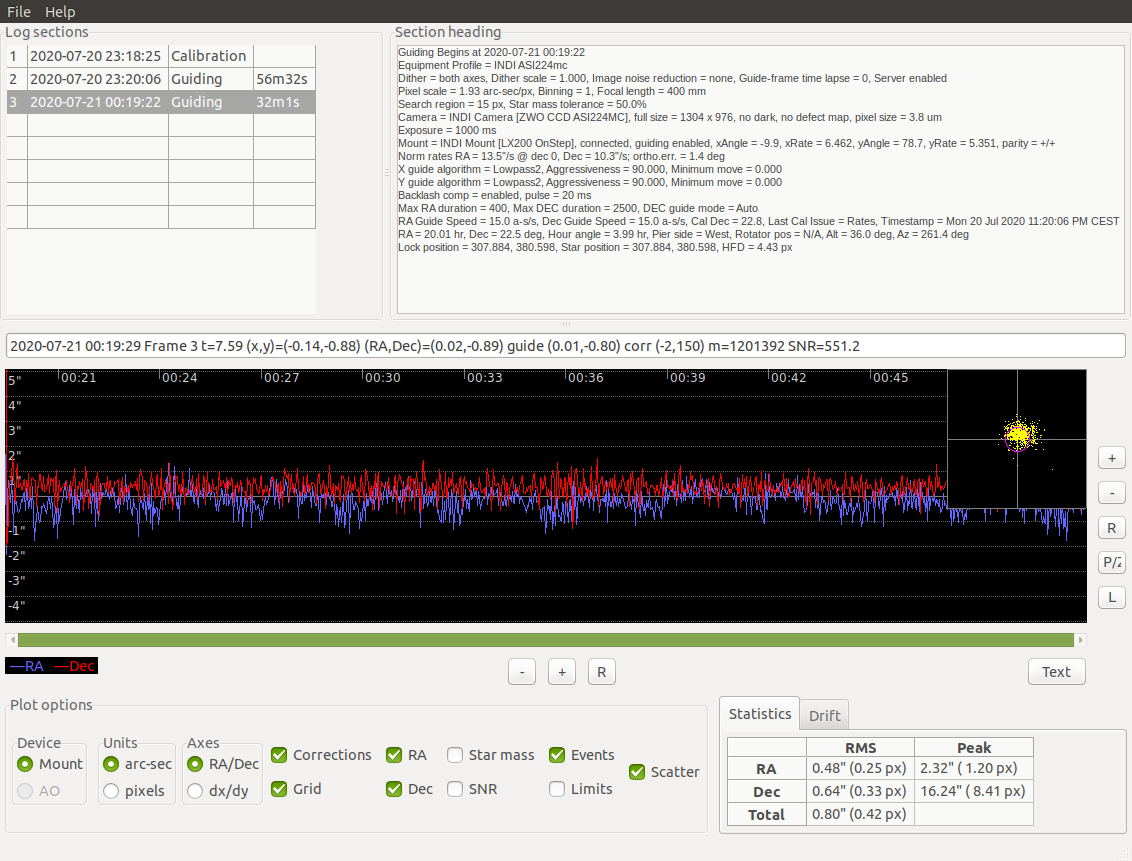Screen dimensions: 1132x861
Task: Click the vertical zoom-out minus button
Action: (1111, 493)
